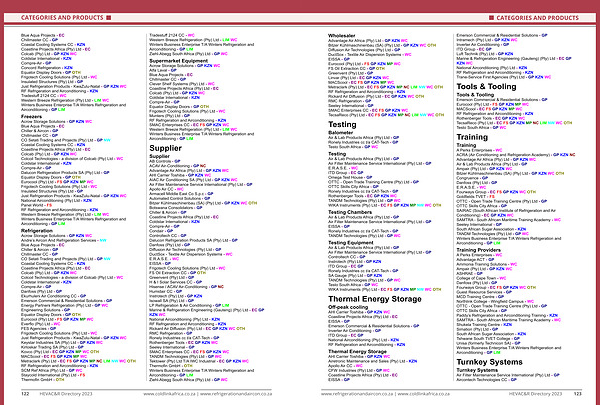Click the 'Ekurhuleni Air Conditioning CC' entry

[54, 296]
